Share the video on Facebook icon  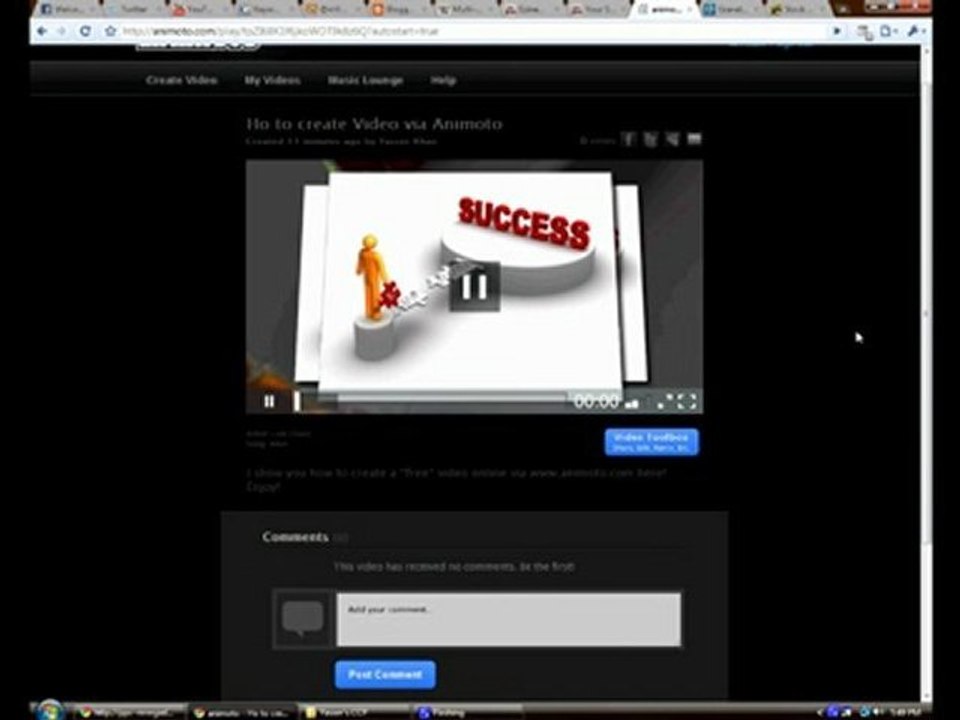click(629, 140)
